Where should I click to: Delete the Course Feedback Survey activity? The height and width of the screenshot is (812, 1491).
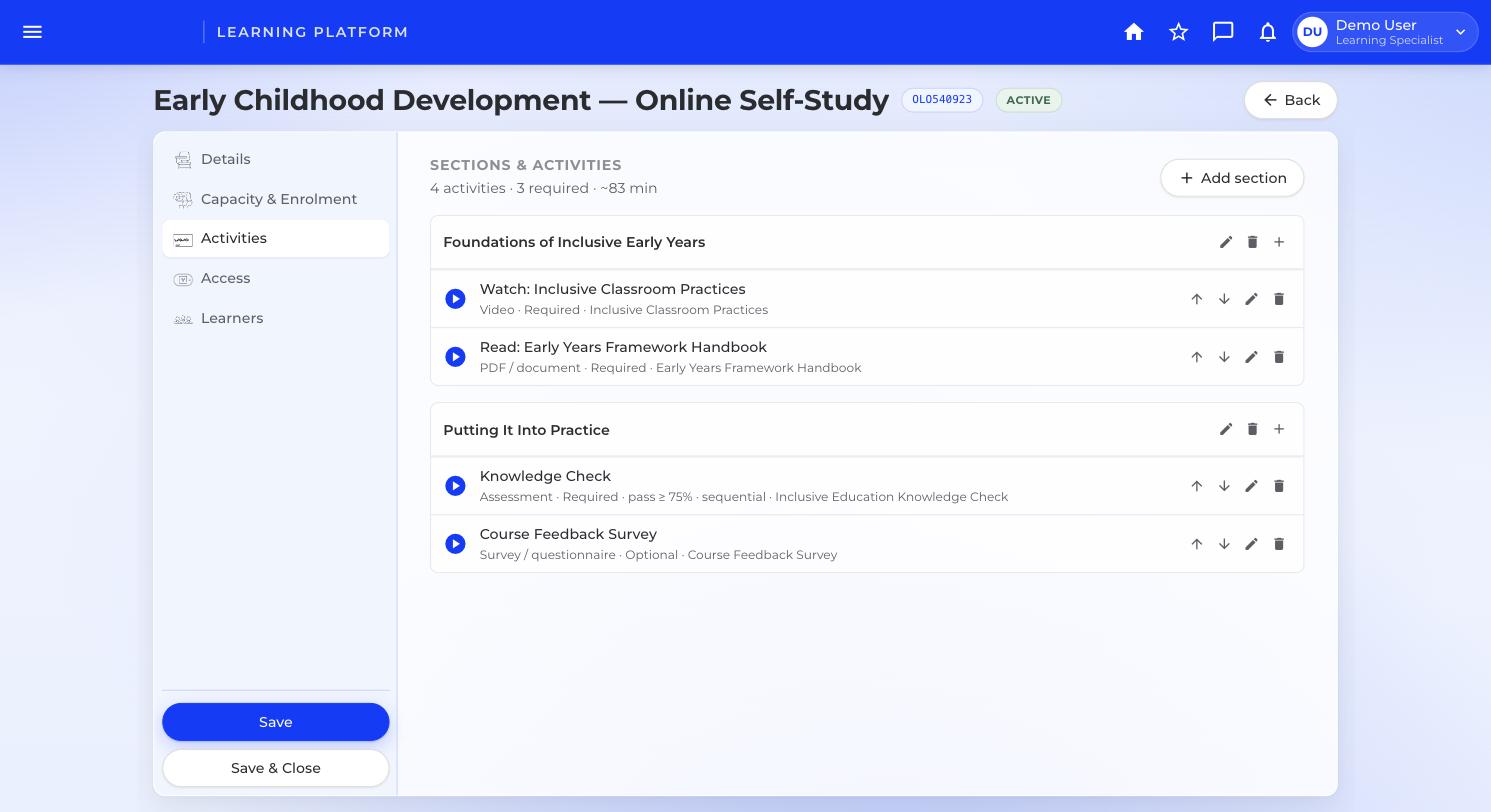[x=1279, y=544]
